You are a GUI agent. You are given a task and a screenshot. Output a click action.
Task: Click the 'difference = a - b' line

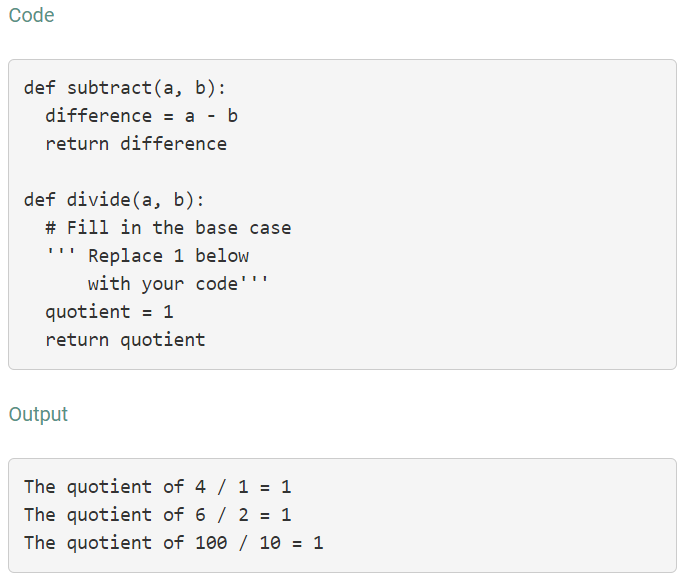pos(141,116)
